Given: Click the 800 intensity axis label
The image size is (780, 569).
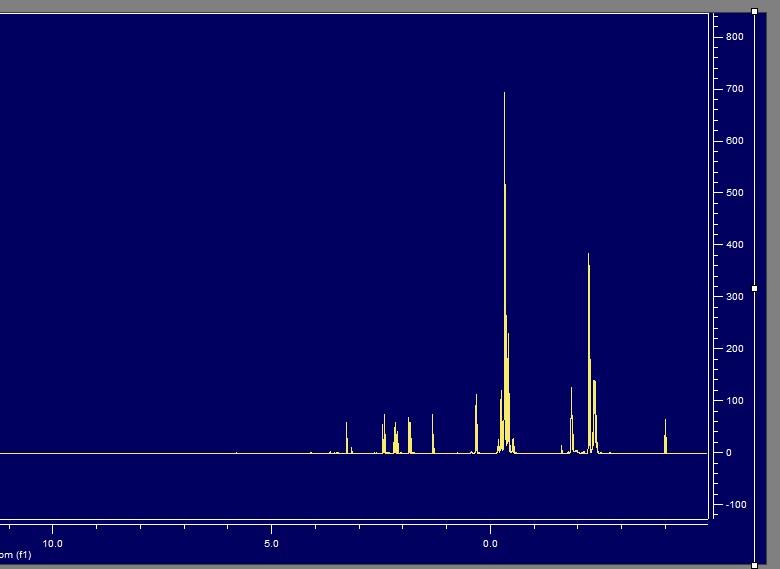Looking at the screenshot, I should click(x=735, y=37).
